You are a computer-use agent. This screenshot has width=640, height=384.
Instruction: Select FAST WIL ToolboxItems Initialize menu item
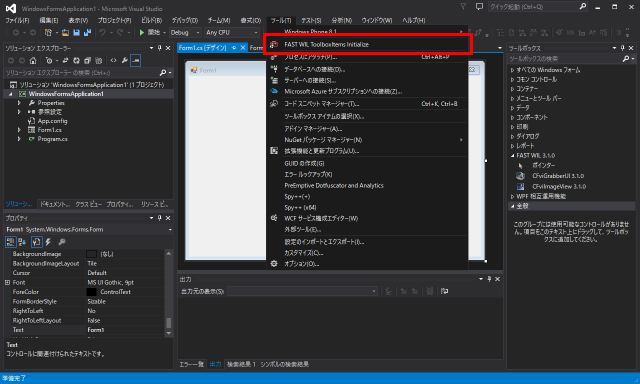coord(367,44)
